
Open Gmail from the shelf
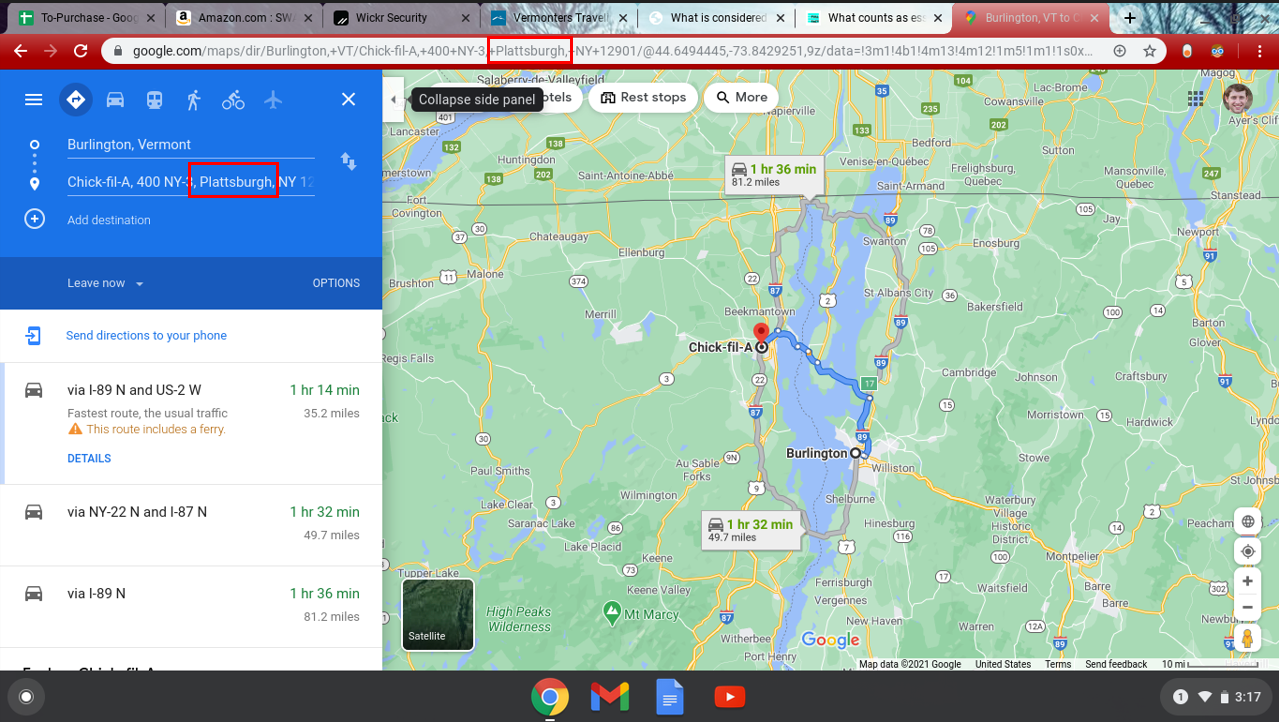pyautogui.click(x=610, y=697)
